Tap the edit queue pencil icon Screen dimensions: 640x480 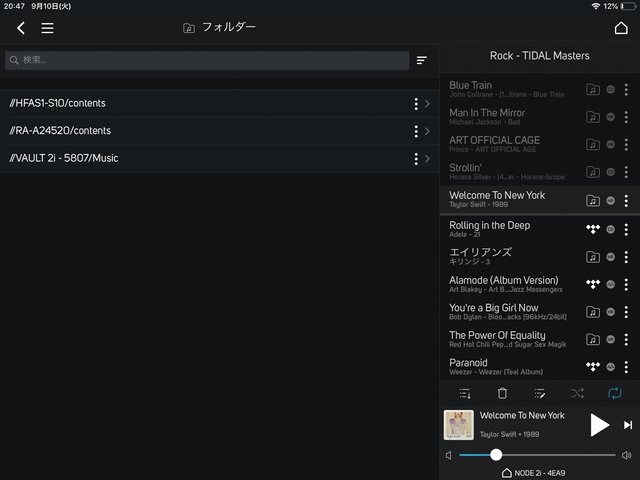click(540, 394)
